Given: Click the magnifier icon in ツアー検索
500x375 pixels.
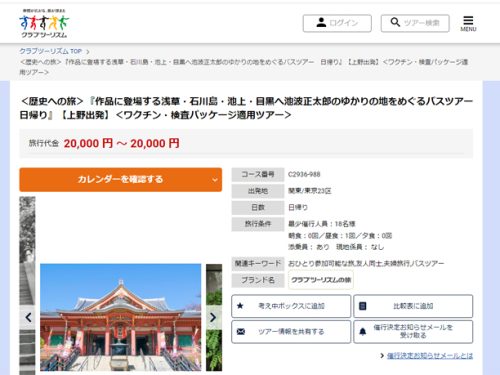Looking at the screenshot, I should coord(395,22).
